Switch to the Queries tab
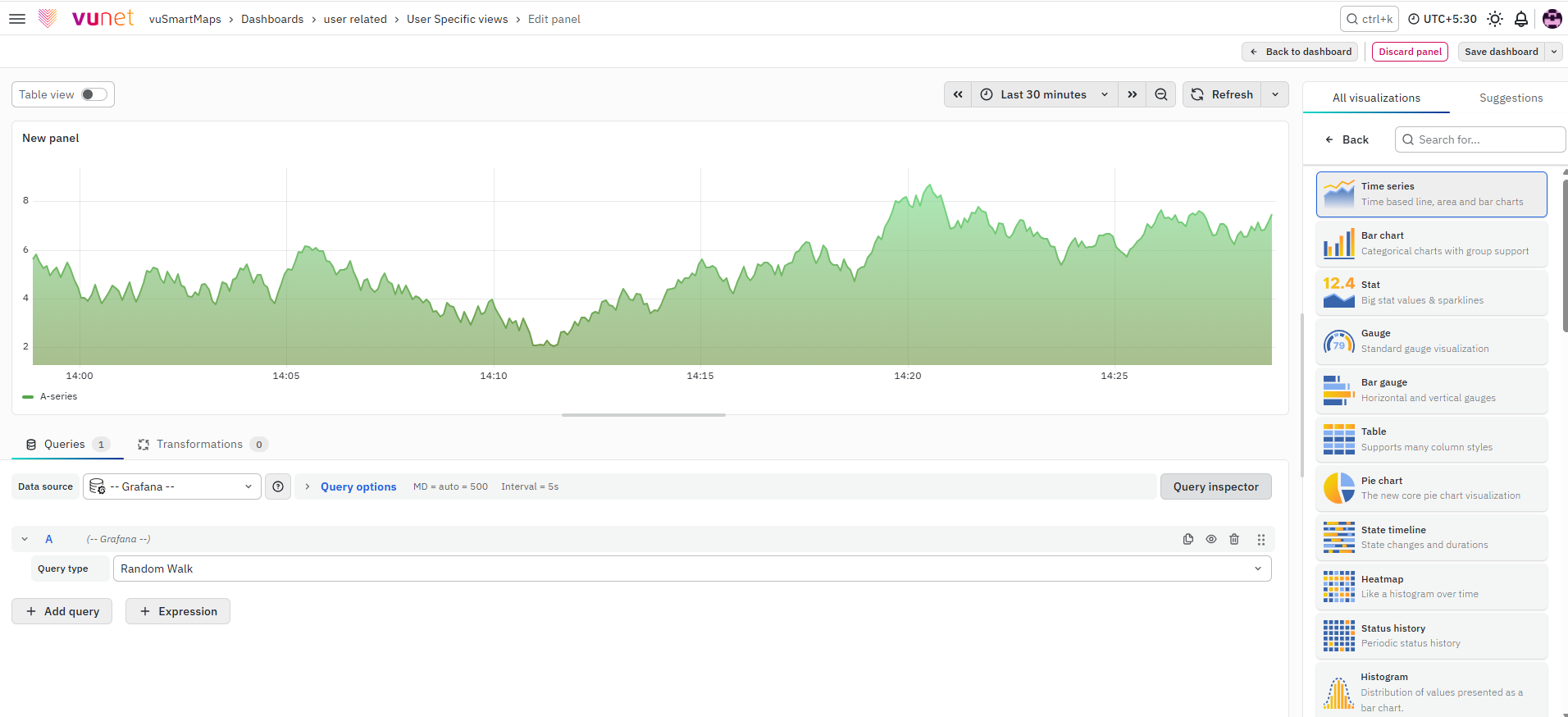Image resolution: width=1568 pixels, height=717 pixels. click(x=67, y=444)
